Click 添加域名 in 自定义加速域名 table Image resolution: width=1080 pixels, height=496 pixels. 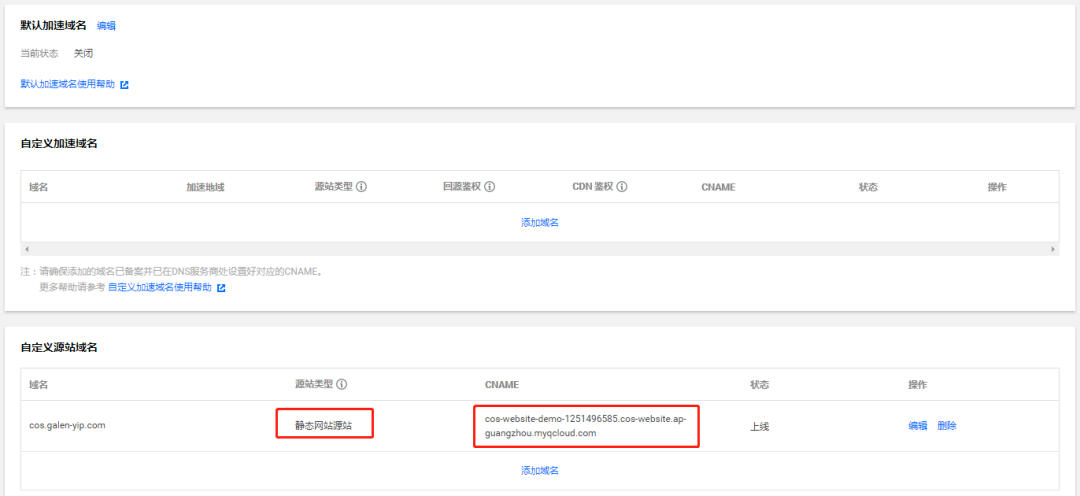click(539, 222)
